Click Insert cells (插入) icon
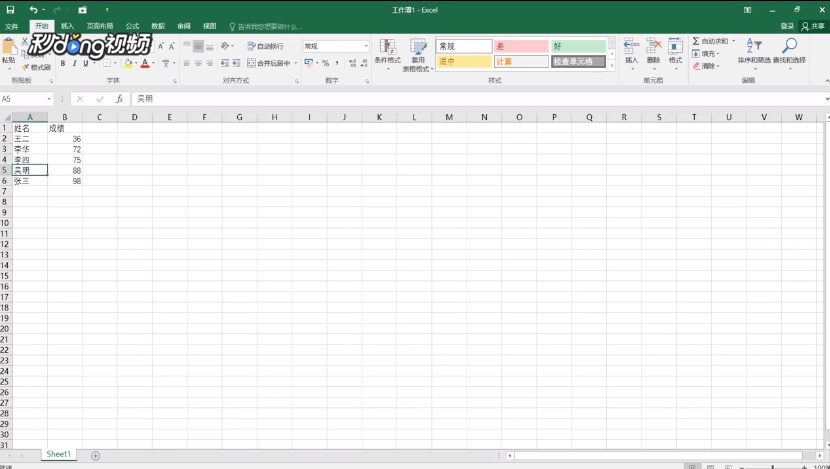The height and width of the screenshot is (469, 830). 631,46
